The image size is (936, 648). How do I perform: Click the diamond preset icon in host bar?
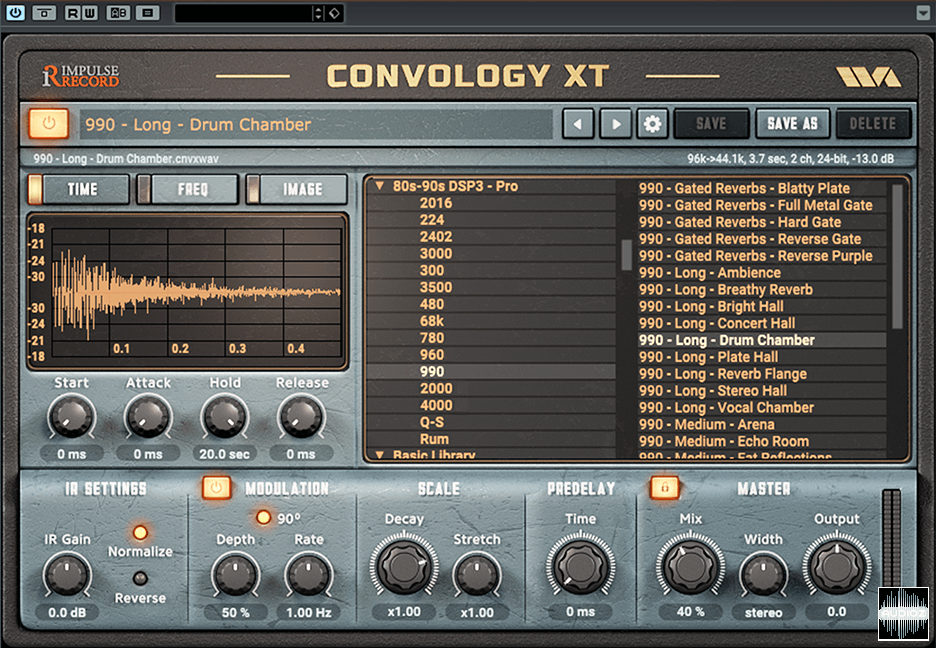[335, 13]
